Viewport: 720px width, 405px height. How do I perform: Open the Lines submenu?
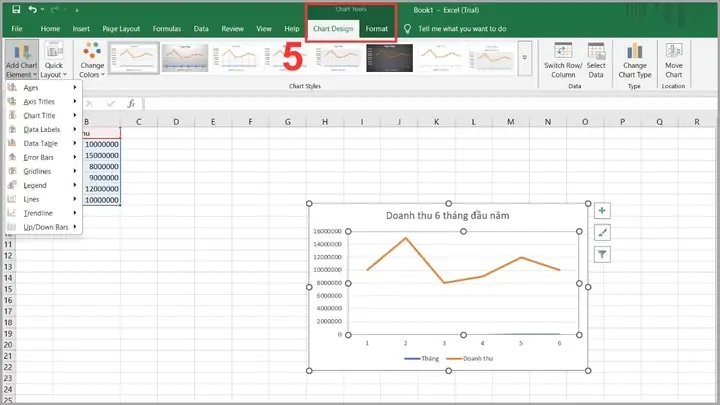pos(43,199)
